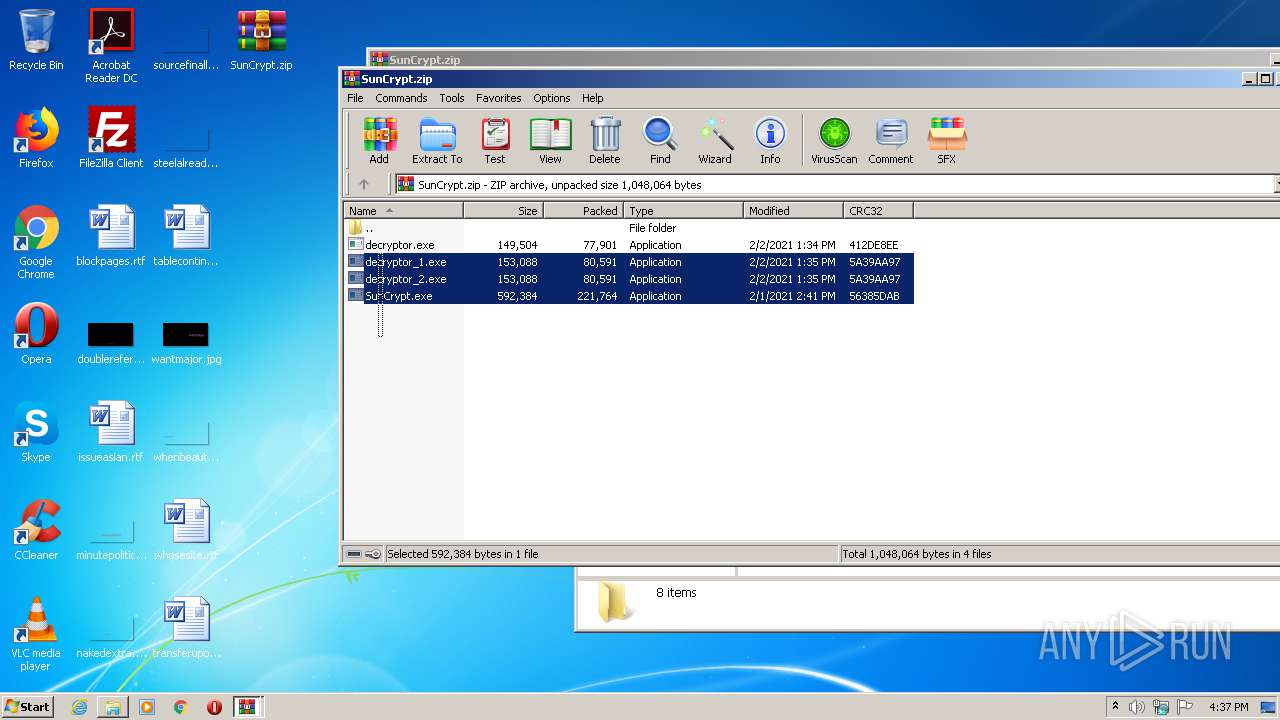Click the SFX toolbar icon
This screenshot has width=1280, height=720.
946,141
